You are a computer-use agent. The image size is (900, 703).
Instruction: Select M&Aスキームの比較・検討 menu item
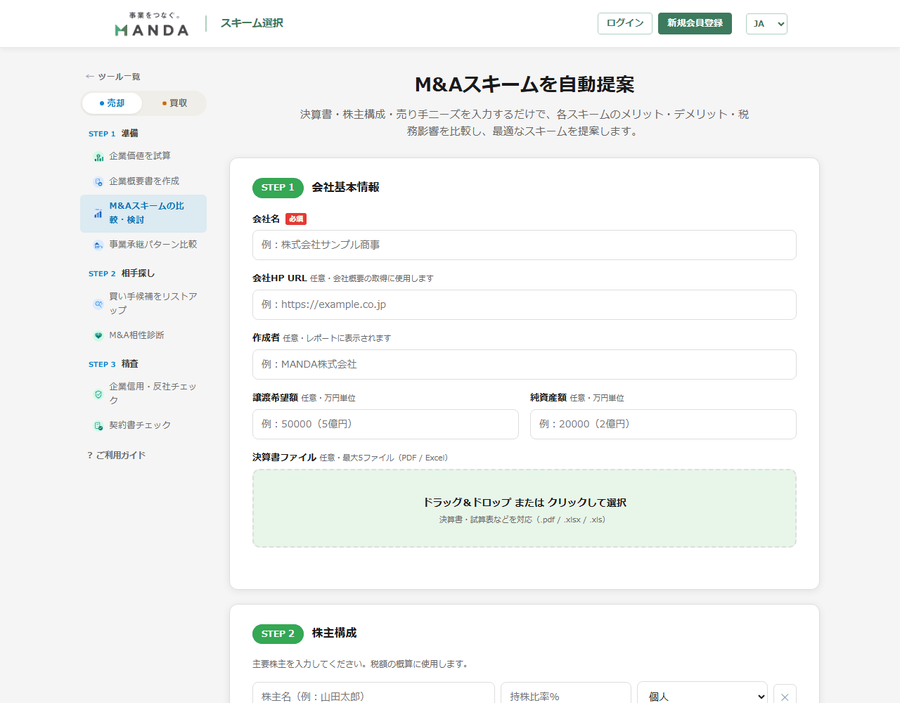(x=143, y=213)
